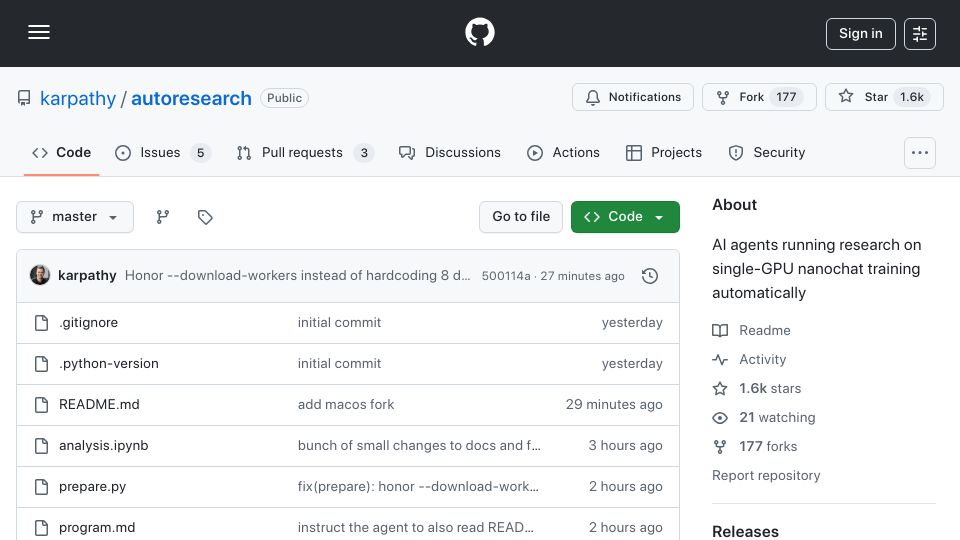Open the Readme link in About
This screenshot has height=540, width=960.
tap(751, 331)
